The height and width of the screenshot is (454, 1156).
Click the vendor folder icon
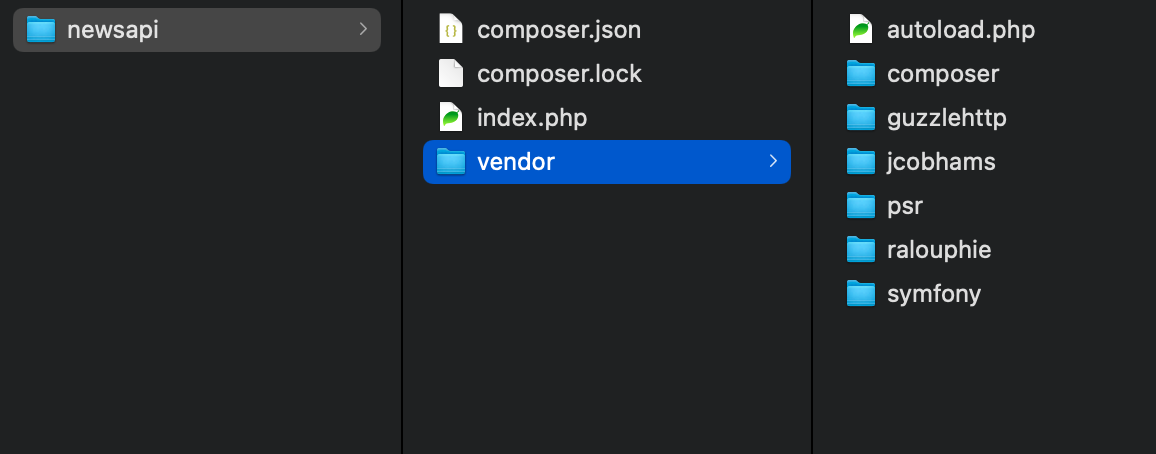[x=451, y=161]
